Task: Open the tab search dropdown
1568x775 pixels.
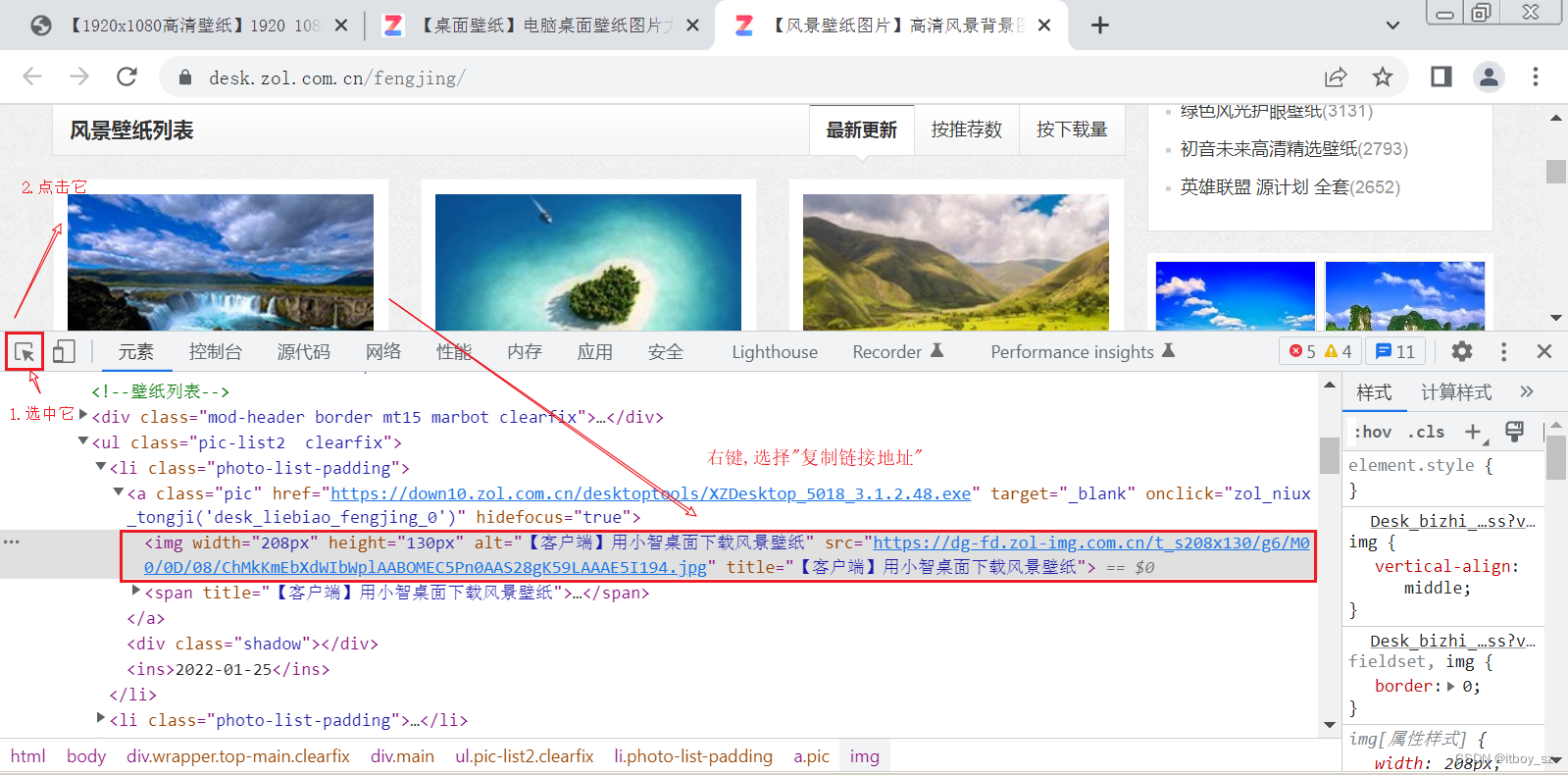Action: pos(1393,26)
